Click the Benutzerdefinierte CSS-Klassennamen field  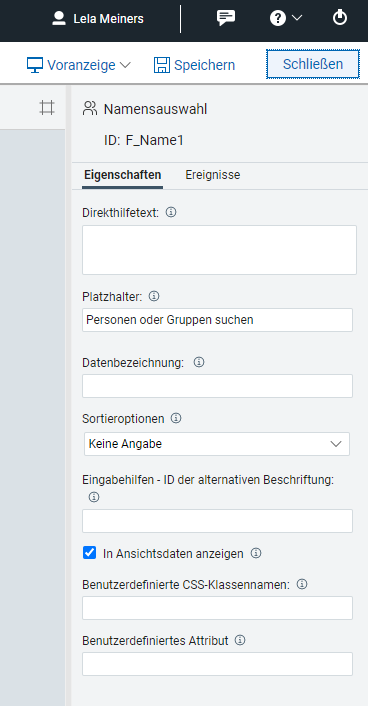pos(217,608)
